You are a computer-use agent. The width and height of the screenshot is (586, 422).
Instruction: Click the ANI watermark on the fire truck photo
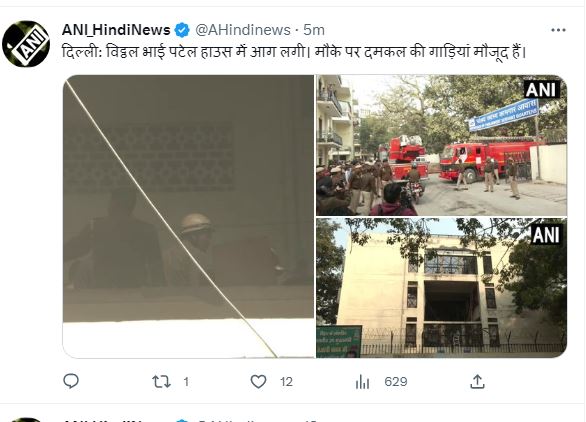pos(541,90)
